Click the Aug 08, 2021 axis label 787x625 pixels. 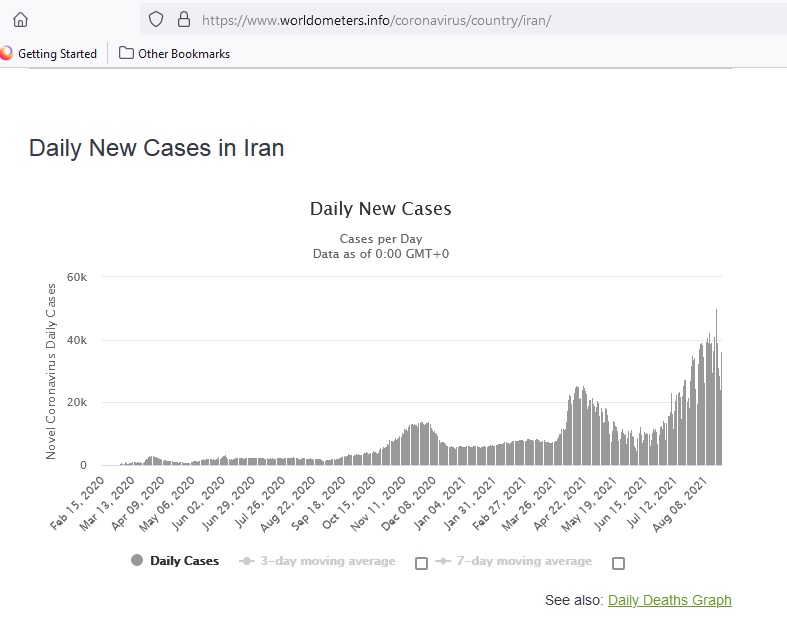[x=680, y=503]
